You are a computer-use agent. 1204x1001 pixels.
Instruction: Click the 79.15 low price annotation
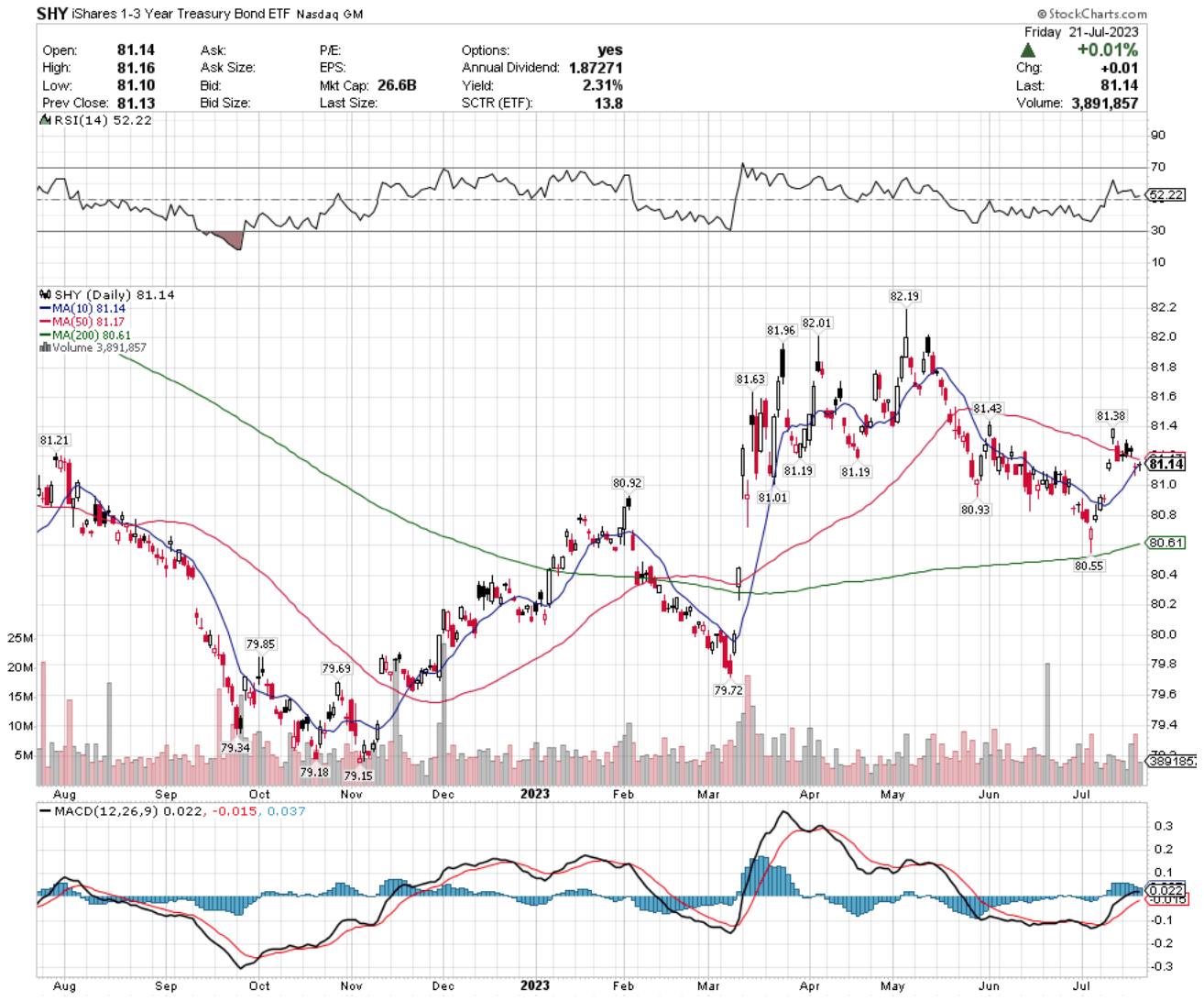pyautogui.click(x=358, y=776)
